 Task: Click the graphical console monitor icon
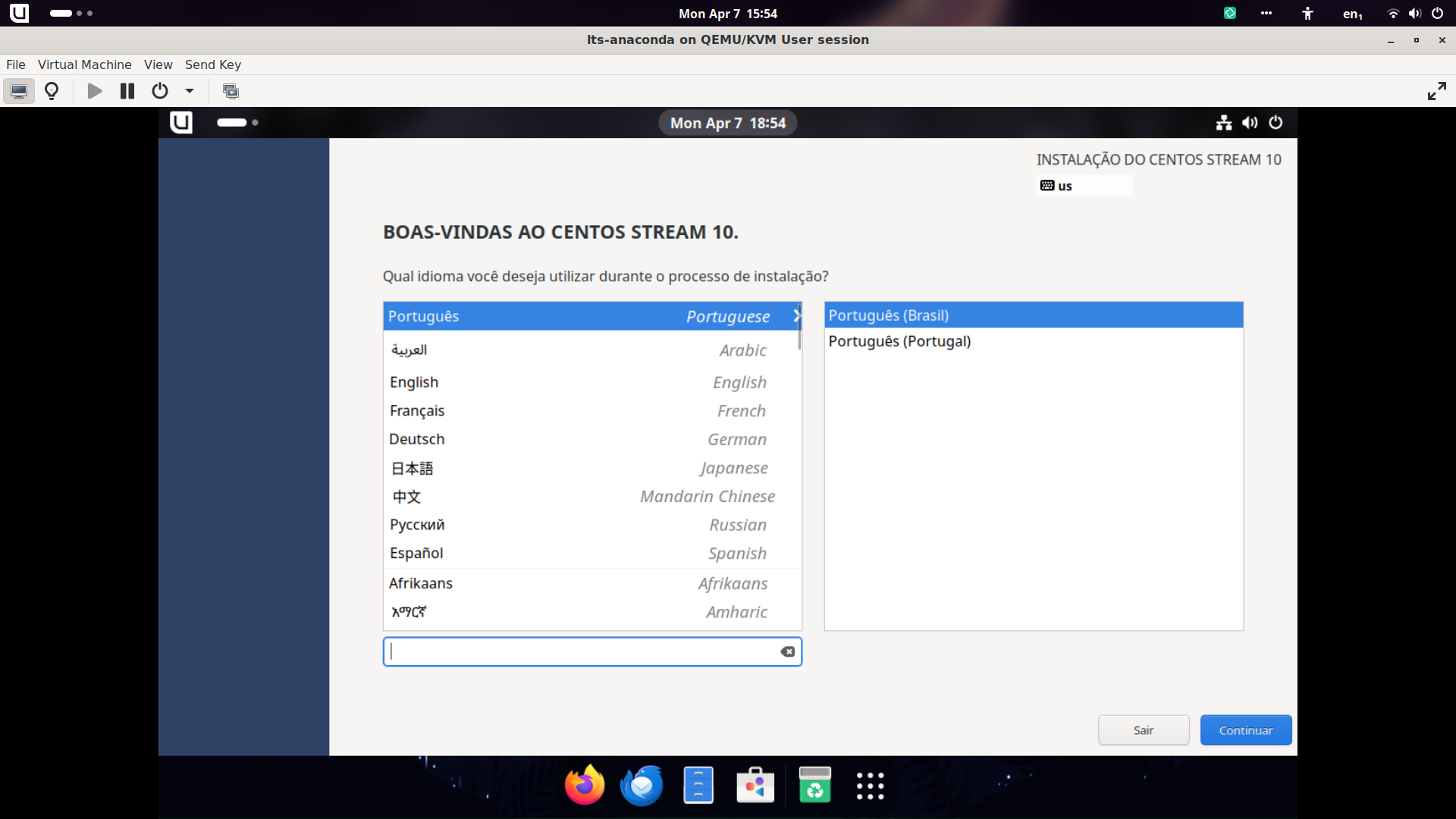[x=19, y=91]
